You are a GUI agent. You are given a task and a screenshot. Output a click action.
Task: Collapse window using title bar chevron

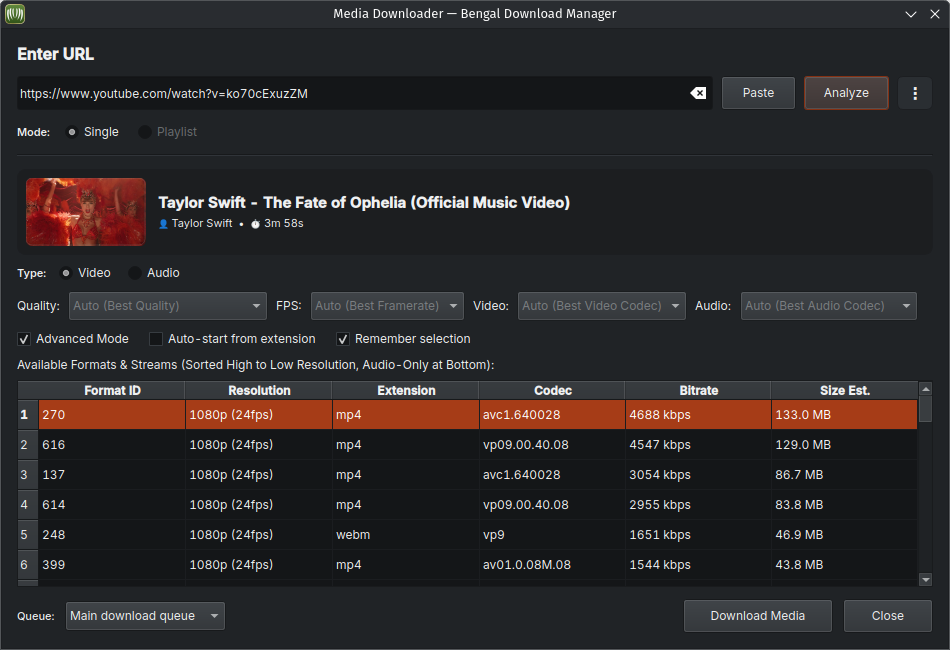click(911, 14)
